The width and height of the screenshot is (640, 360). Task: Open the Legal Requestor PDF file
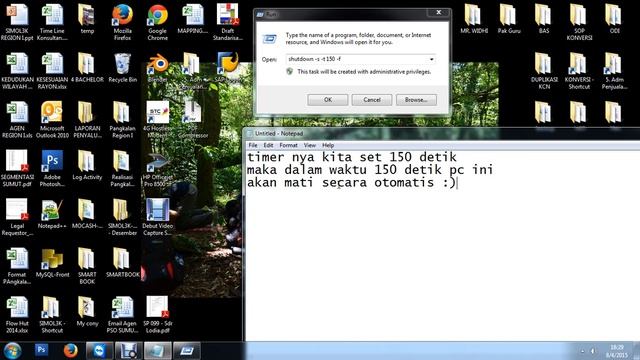pyautogui.click(x=17, y=217)
